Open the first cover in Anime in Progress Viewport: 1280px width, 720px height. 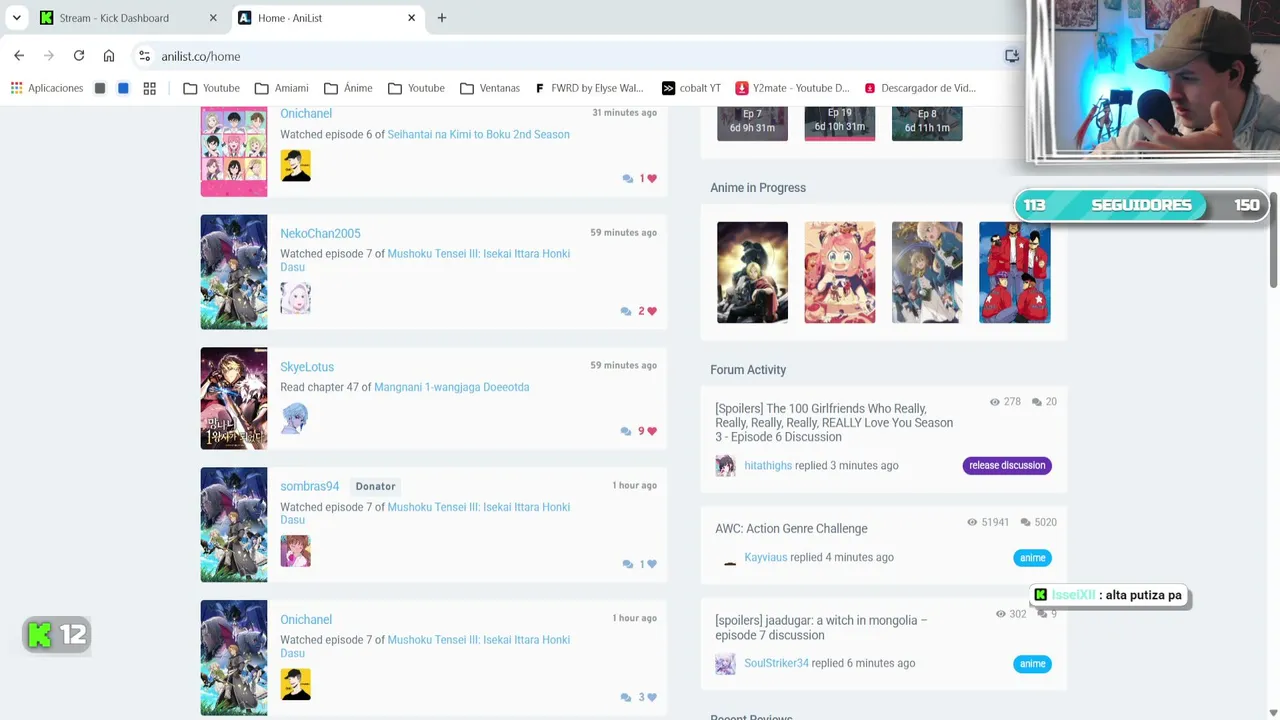point(752,272)
